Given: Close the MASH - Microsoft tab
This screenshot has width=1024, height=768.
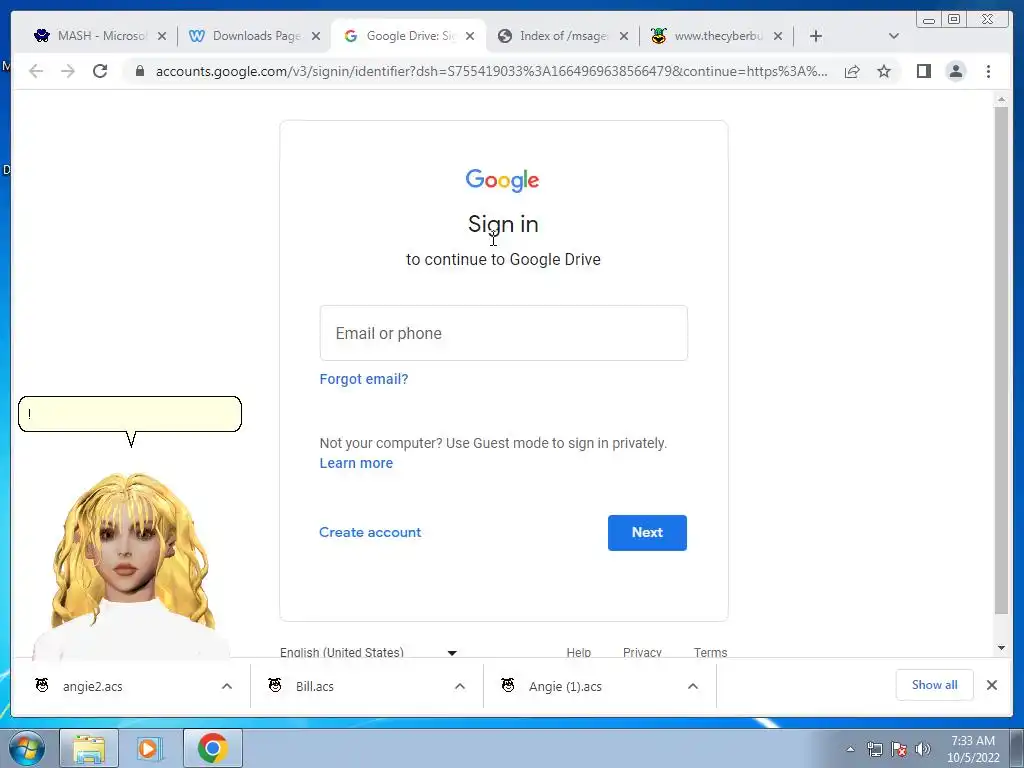Looking at the screenshot, I should (162, 36).
